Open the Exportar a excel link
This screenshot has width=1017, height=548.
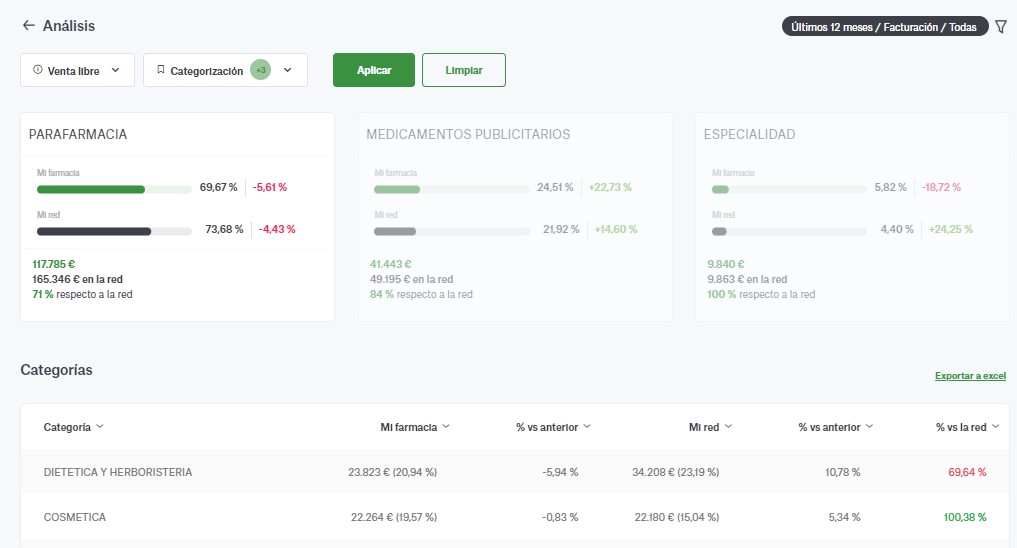coord(970,375)
